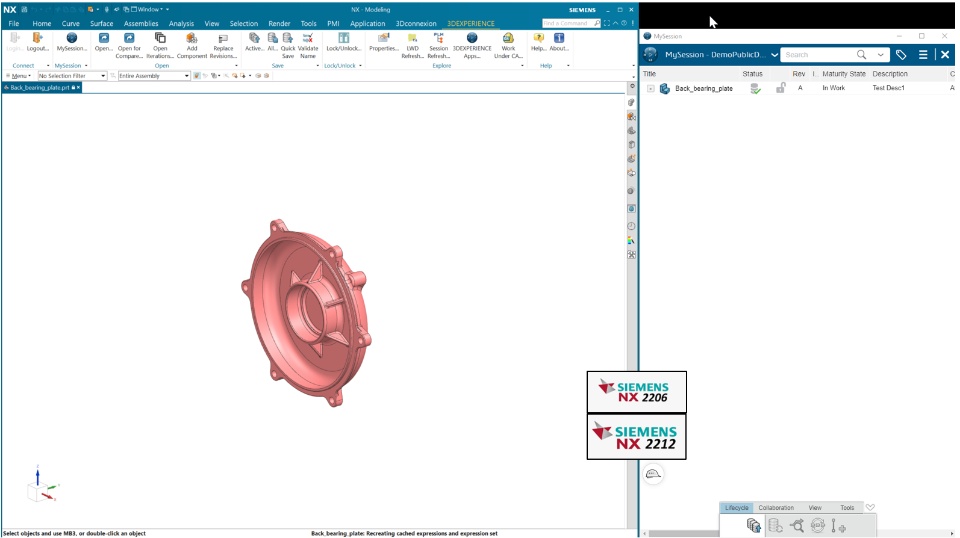Click the Open icon in the 3DEXPERIENCE ribbon
Image resolution: width=960 pixels, height=538 pixels.
[103, 39]
